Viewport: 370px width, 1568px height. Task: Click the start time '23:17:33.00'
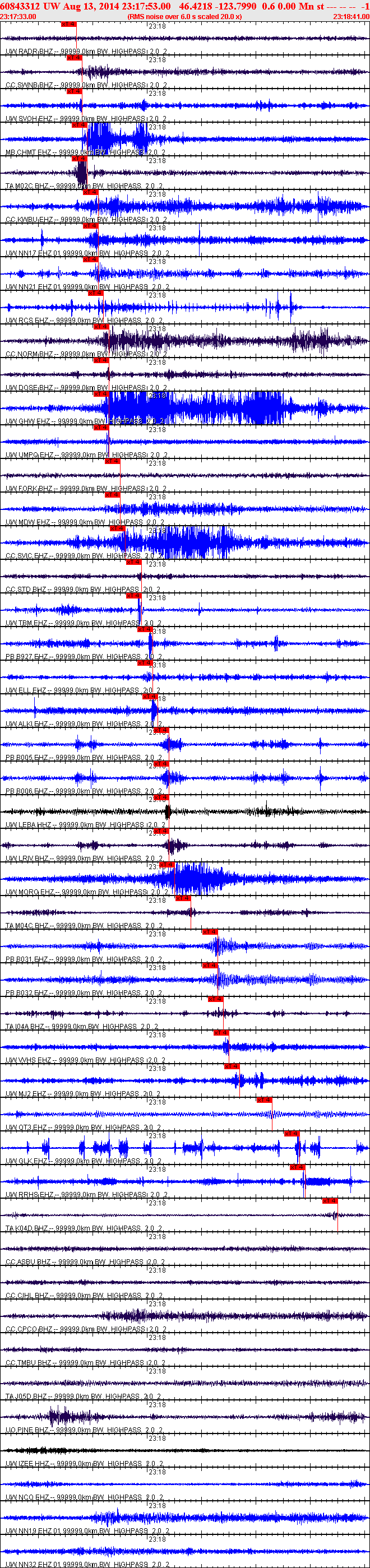point(18,17)
